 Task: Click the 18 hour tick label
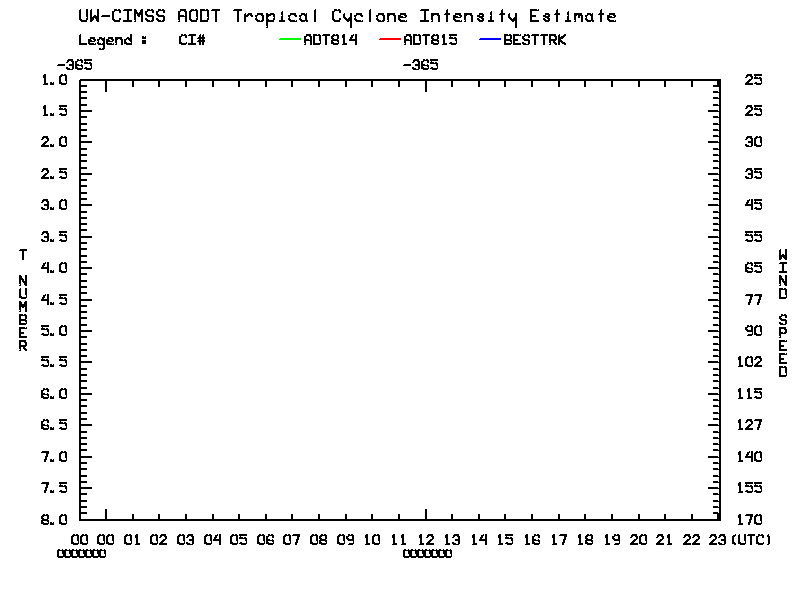click(x=586, y=540)
